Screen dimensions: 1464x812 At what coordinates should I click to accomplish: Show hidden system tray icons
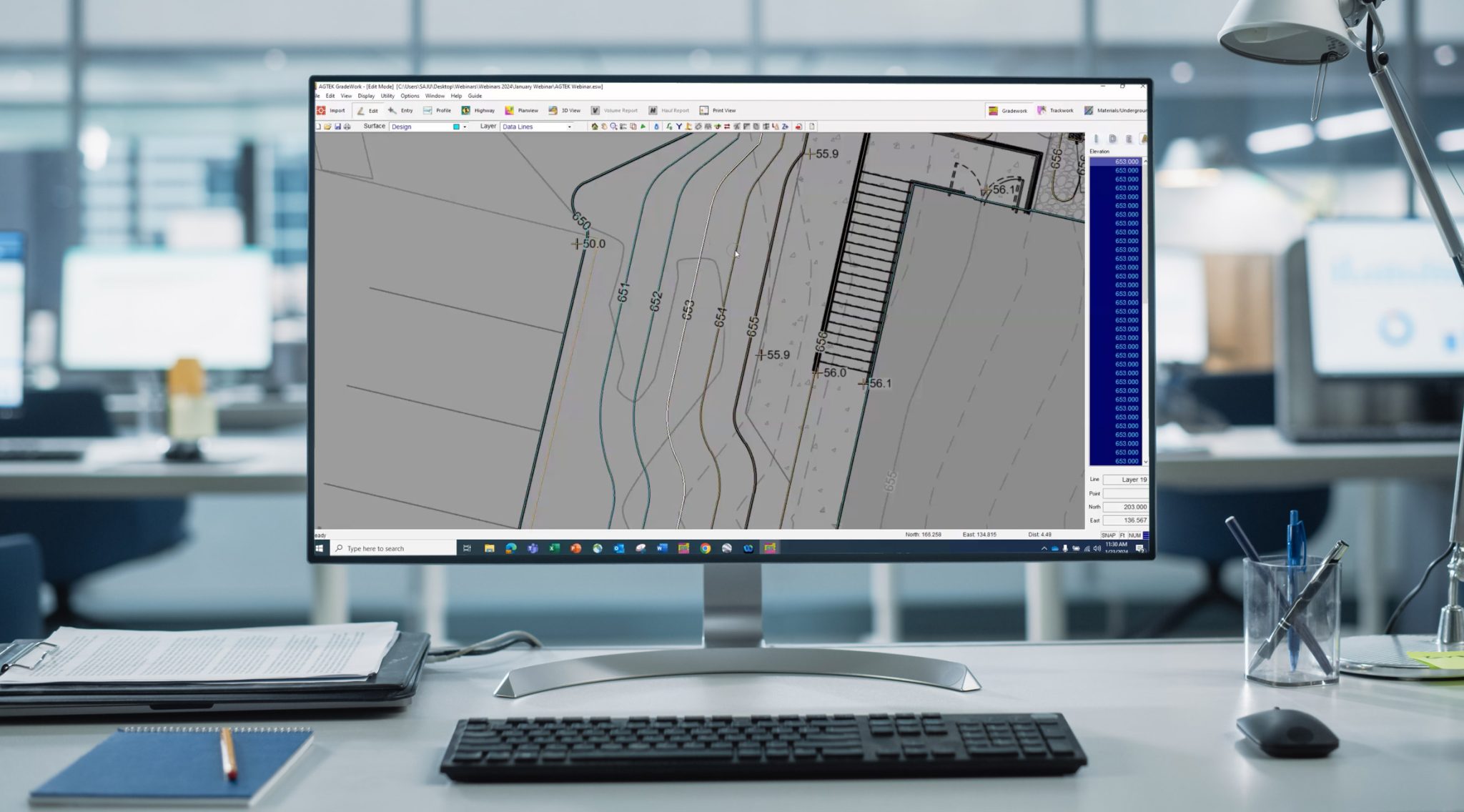(1044, 548)
